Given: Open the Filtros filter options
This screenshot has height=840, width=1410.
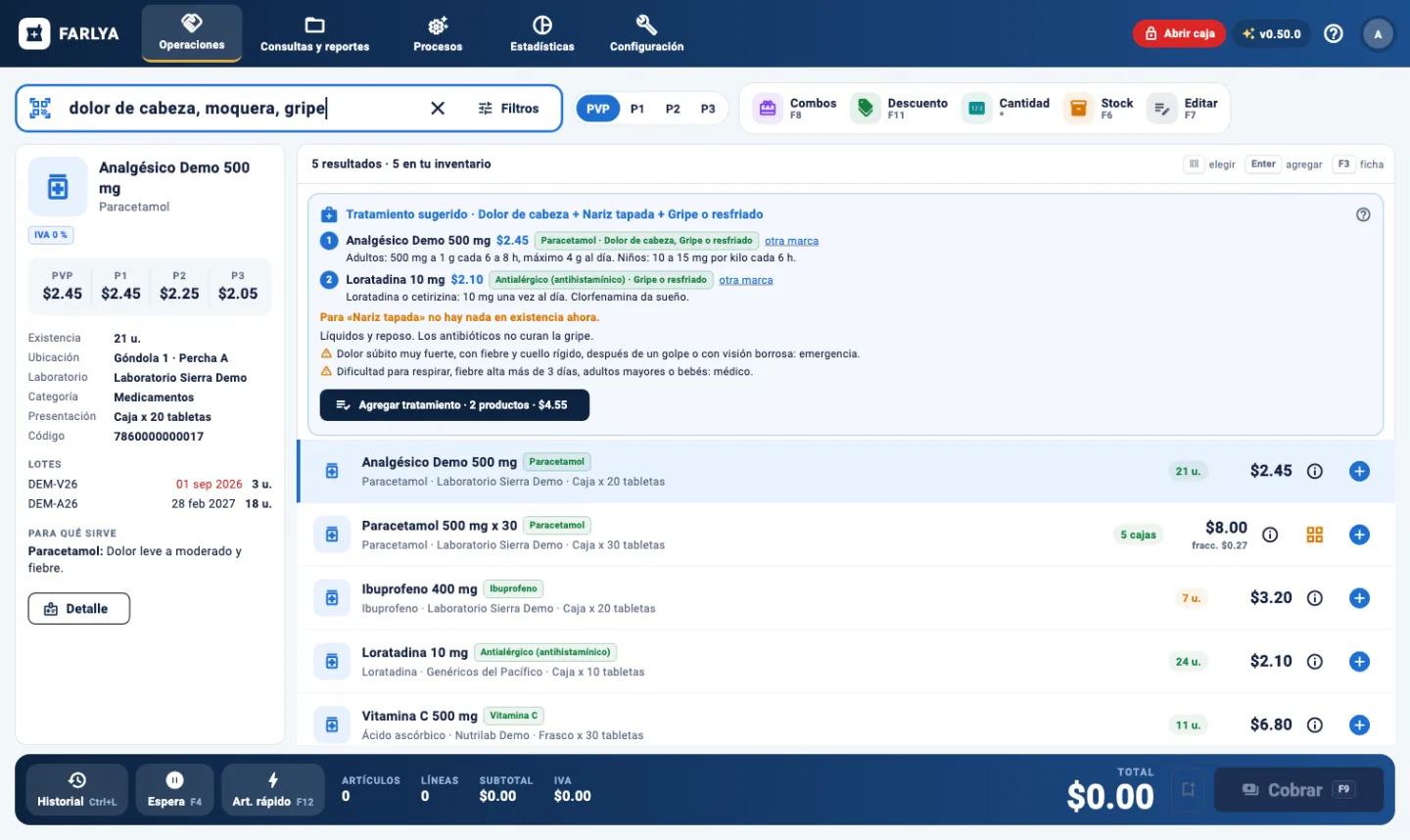Looking at the screenshot, I should [x=508, y=109].
